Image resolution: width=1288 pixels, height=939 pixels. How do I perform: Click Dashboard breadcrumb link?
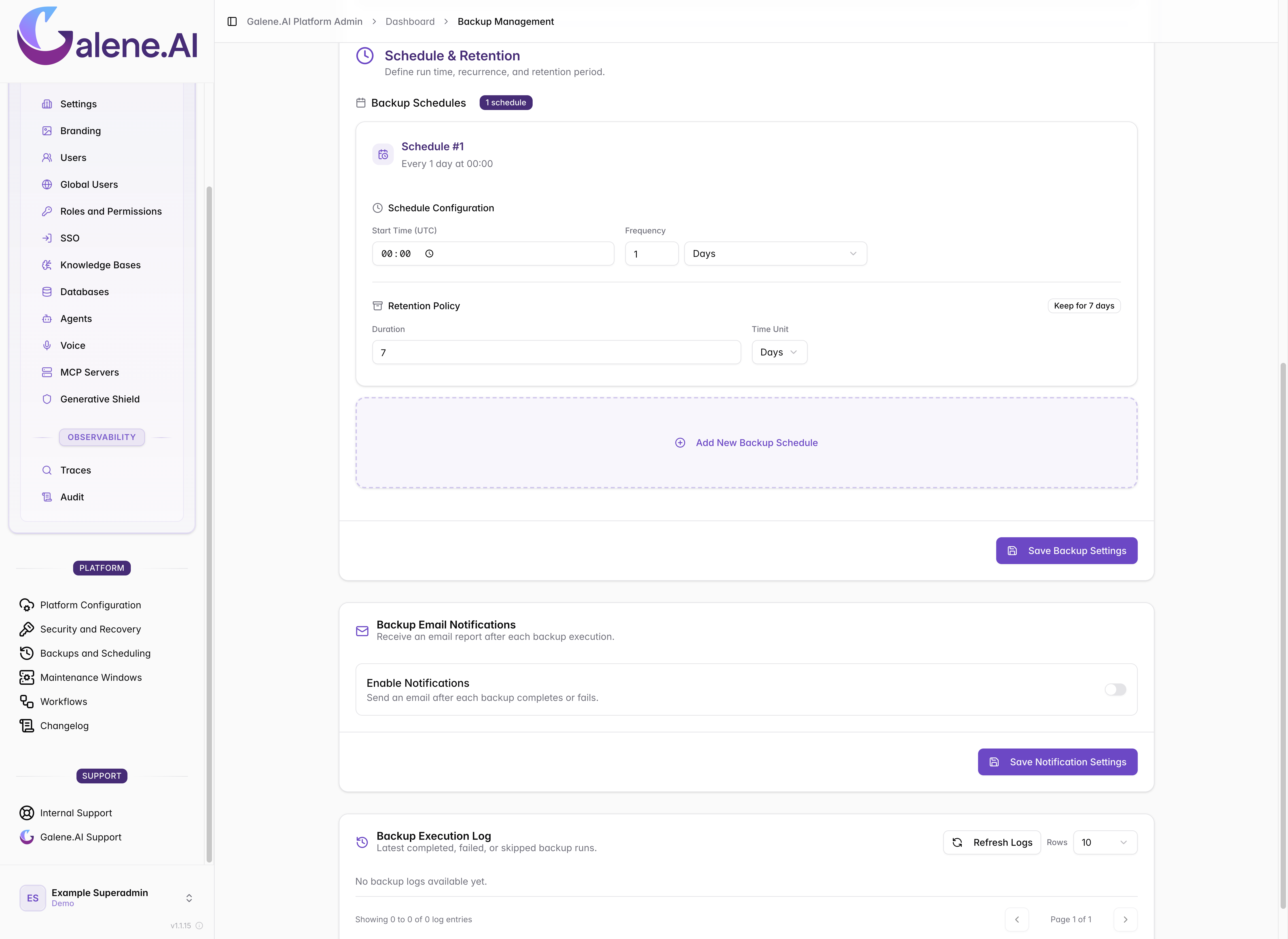410,22
